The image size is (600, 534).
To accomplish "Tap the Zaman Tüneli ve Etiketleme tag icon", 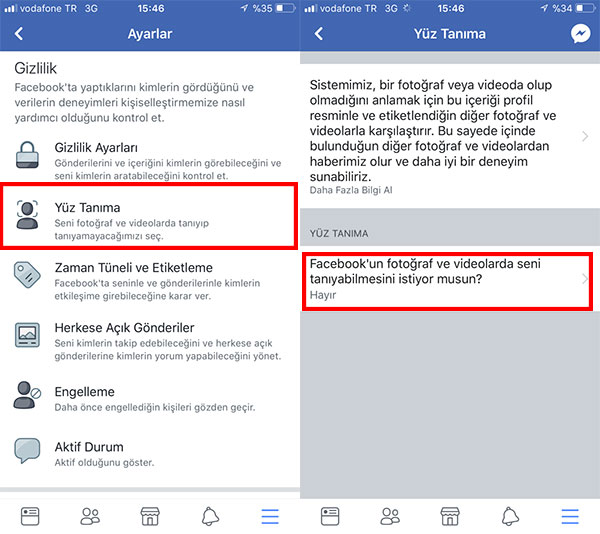I will (27, 274).
